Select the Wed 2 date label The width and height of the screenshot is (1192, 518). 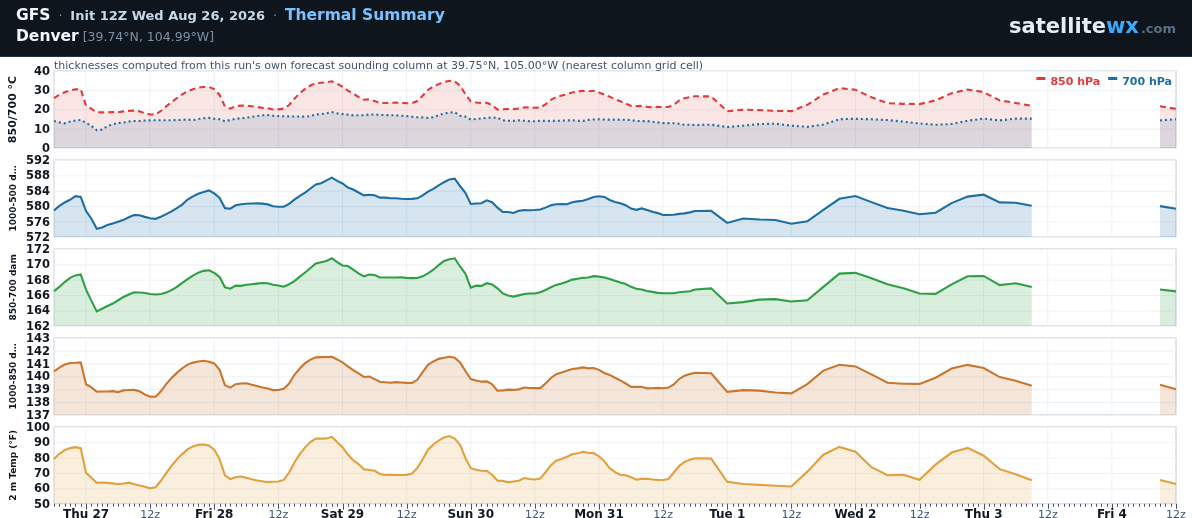tap(855, 513)
